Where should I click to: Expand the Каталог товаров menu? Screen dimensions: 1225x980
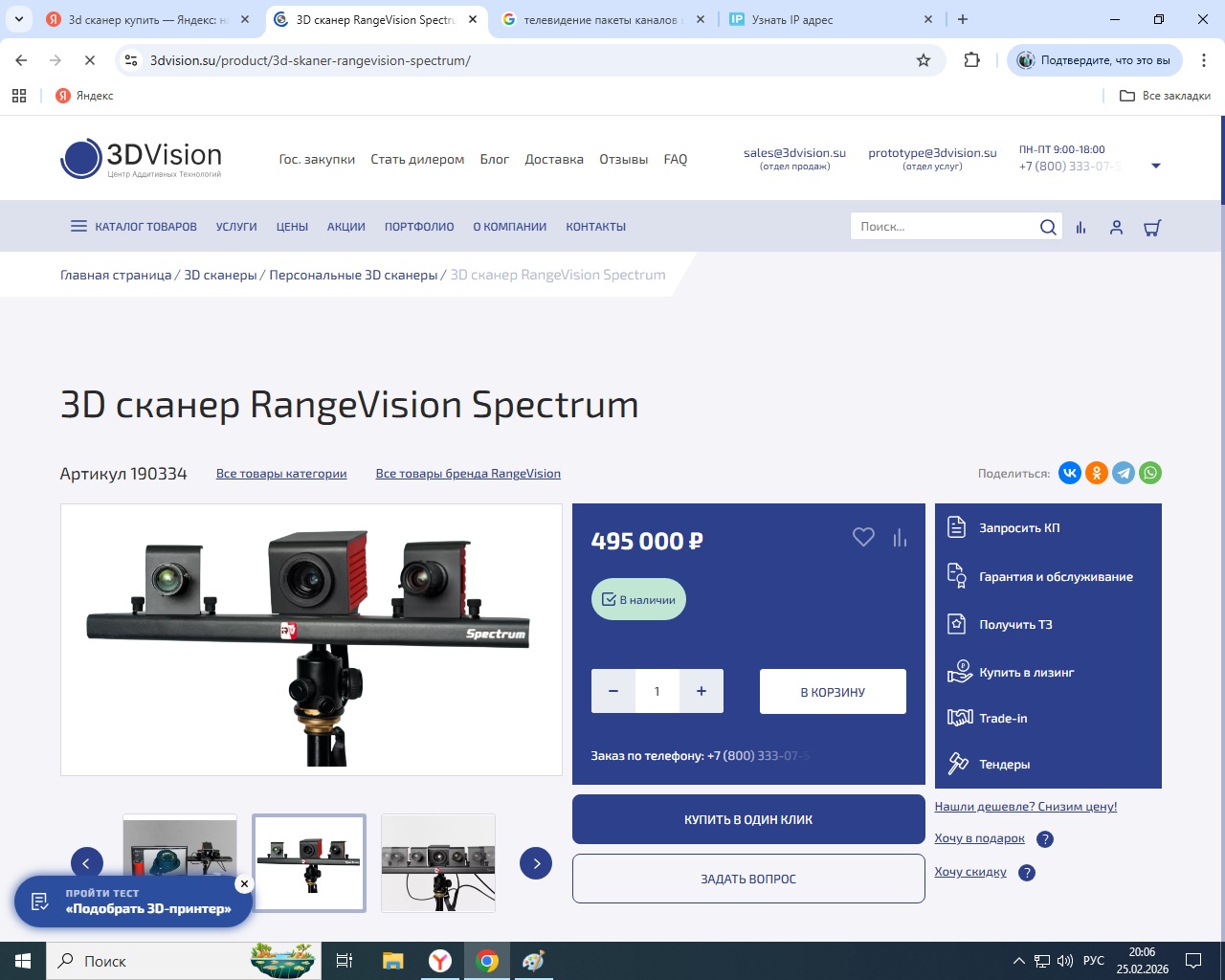point(134,227)
